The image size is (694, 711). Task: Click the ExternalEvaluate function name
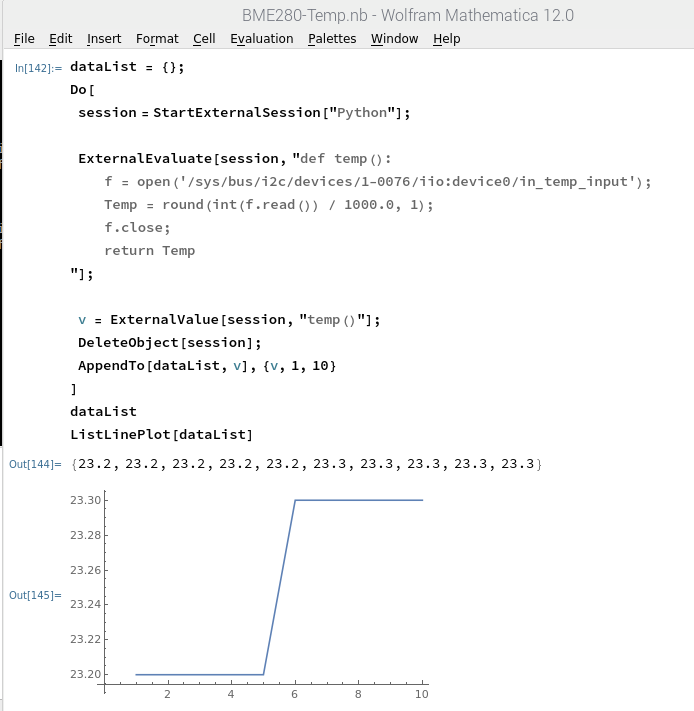click(x=145, y=159)
